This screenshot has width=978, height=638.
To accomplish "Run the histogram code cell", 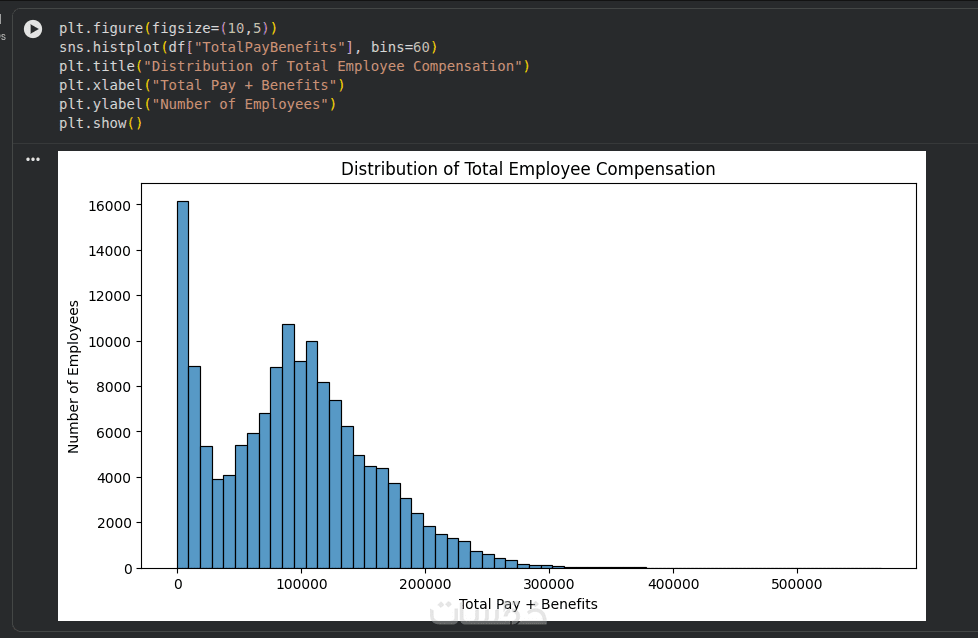I will coord(33,30).
